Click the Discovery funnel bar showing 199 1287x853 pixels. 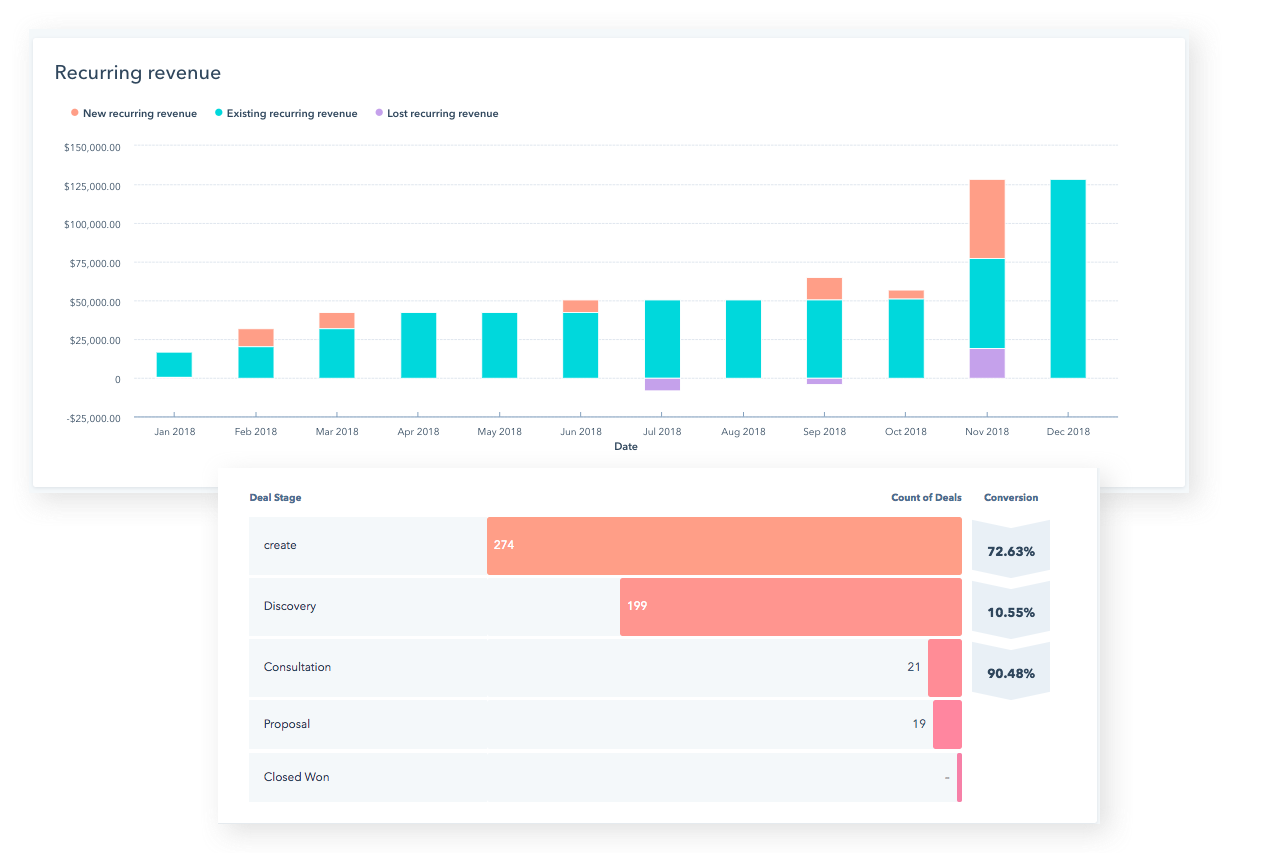coord(790,607)
